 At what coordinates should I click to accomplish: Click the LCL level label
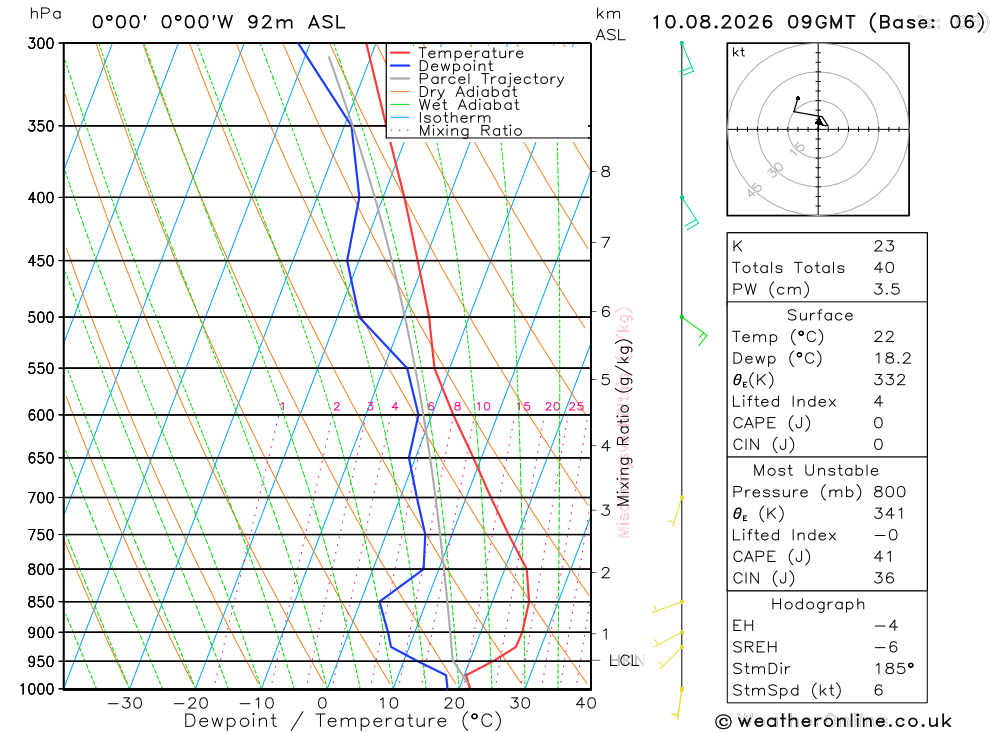point(624,660)
